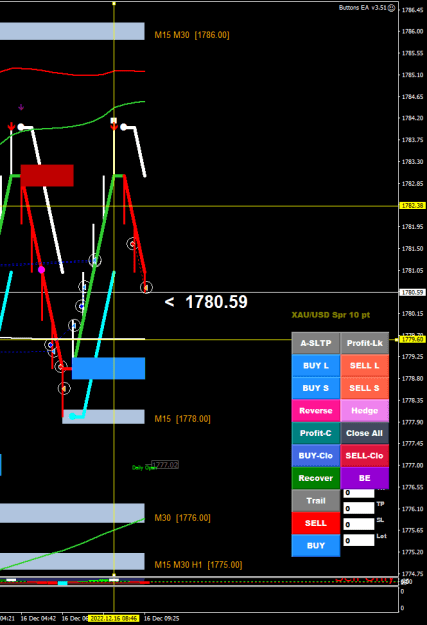Screen dimensions: 427x625
Task: Activate the Reverse button
Action: [316, 411]
